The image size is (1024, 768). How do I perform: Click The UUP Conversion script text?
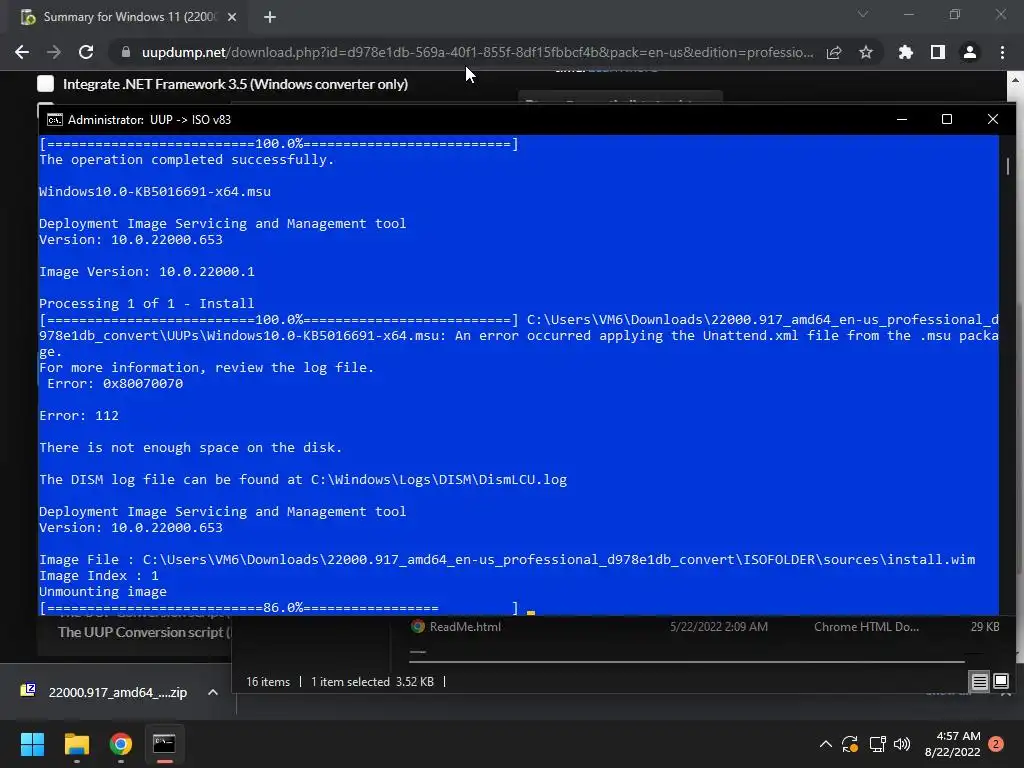(x=144, y=632)
